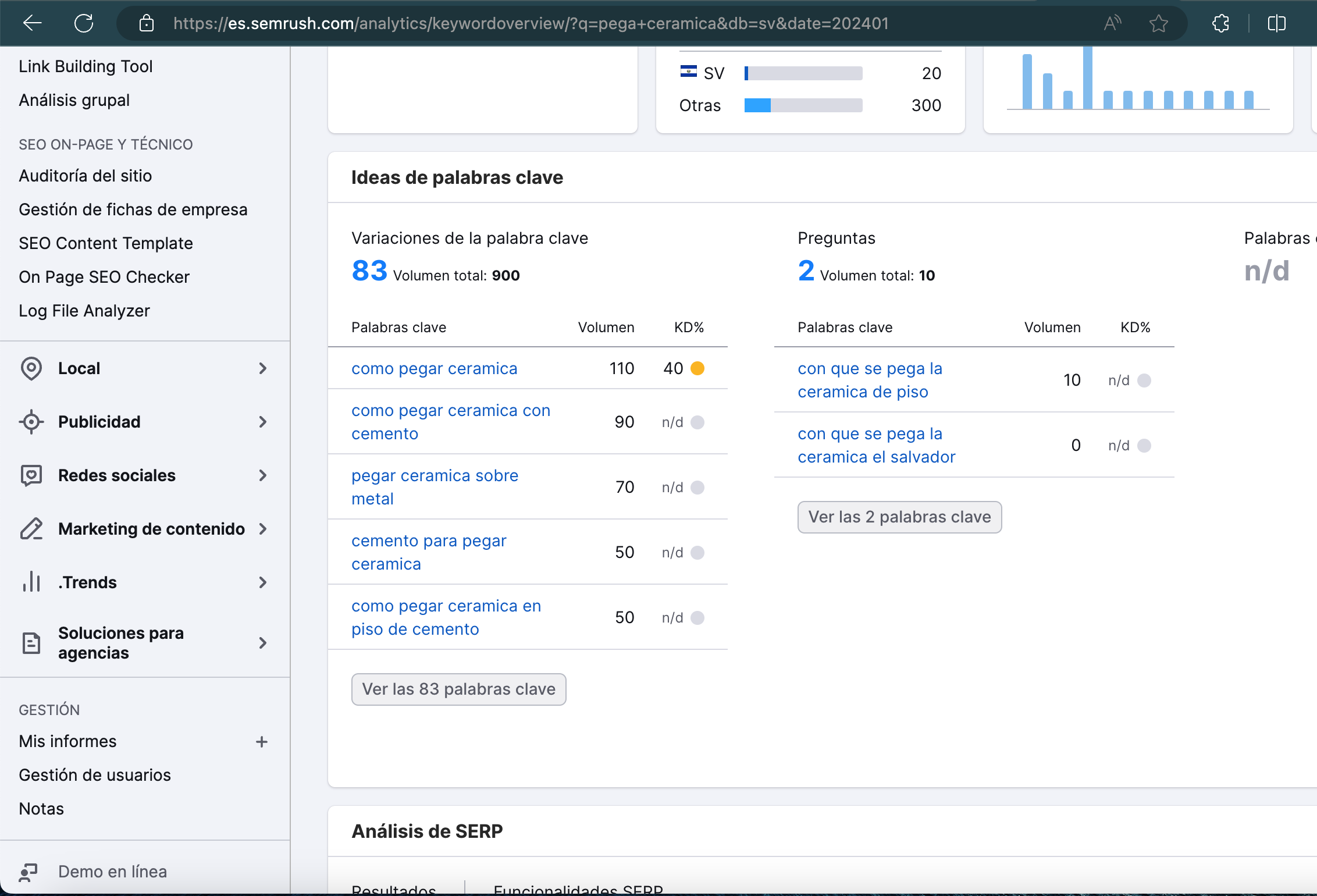Open the read aloud icon in address bar
Image resolution: width=1317 pixels, height=896 pixels.
[1112, 23]
